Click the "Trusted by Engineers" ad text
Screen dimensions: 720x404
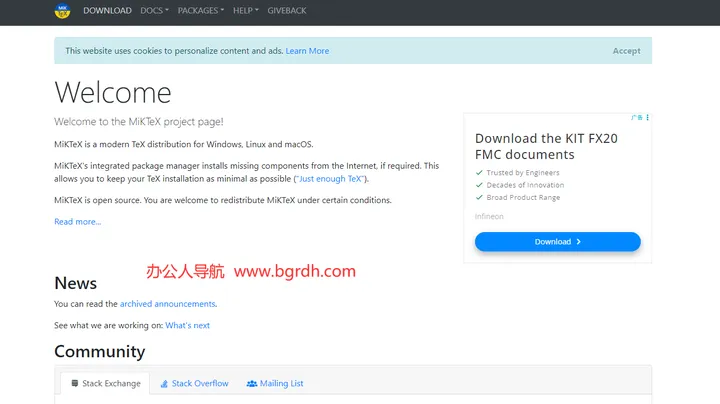[523, 173]
